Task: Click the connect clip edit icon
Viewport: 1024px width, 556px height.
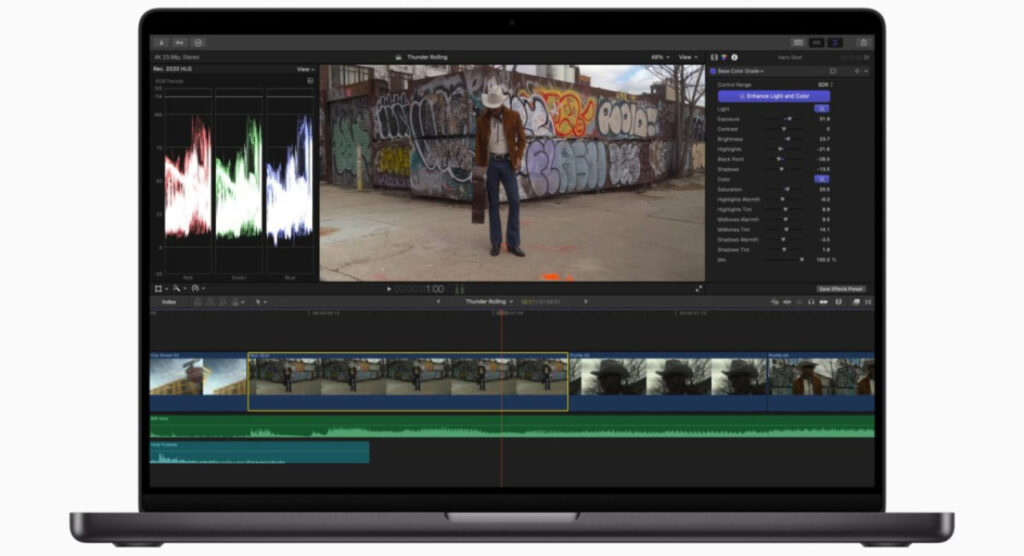Action: [x=197, y=302]
